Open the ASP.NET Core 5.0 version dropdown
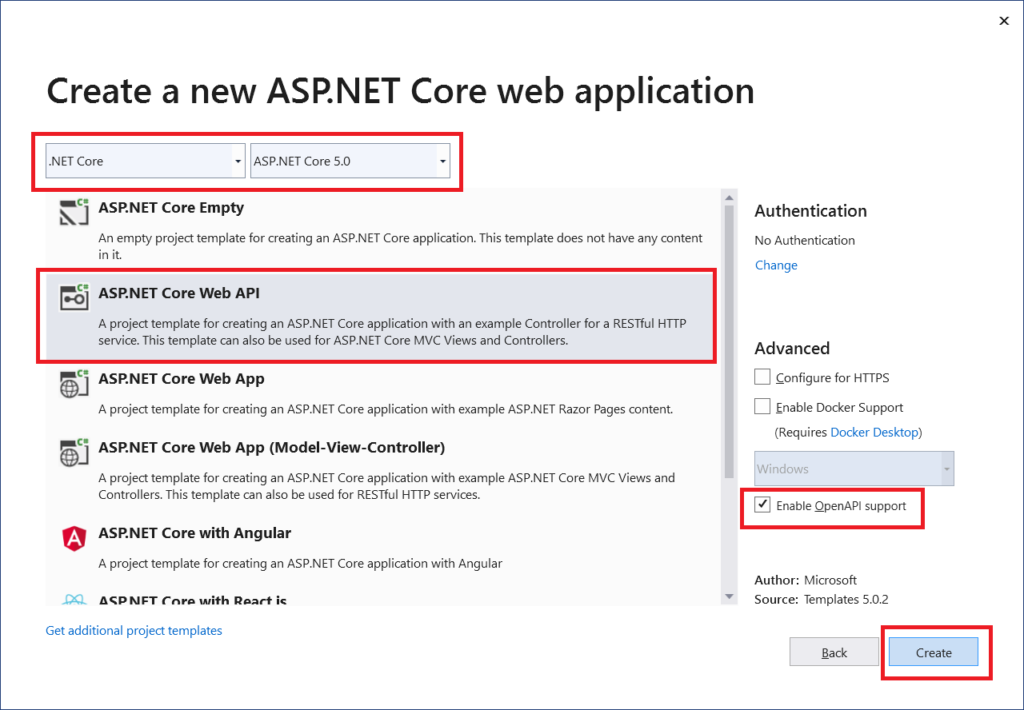1024x710 pixels. (350, 161)
